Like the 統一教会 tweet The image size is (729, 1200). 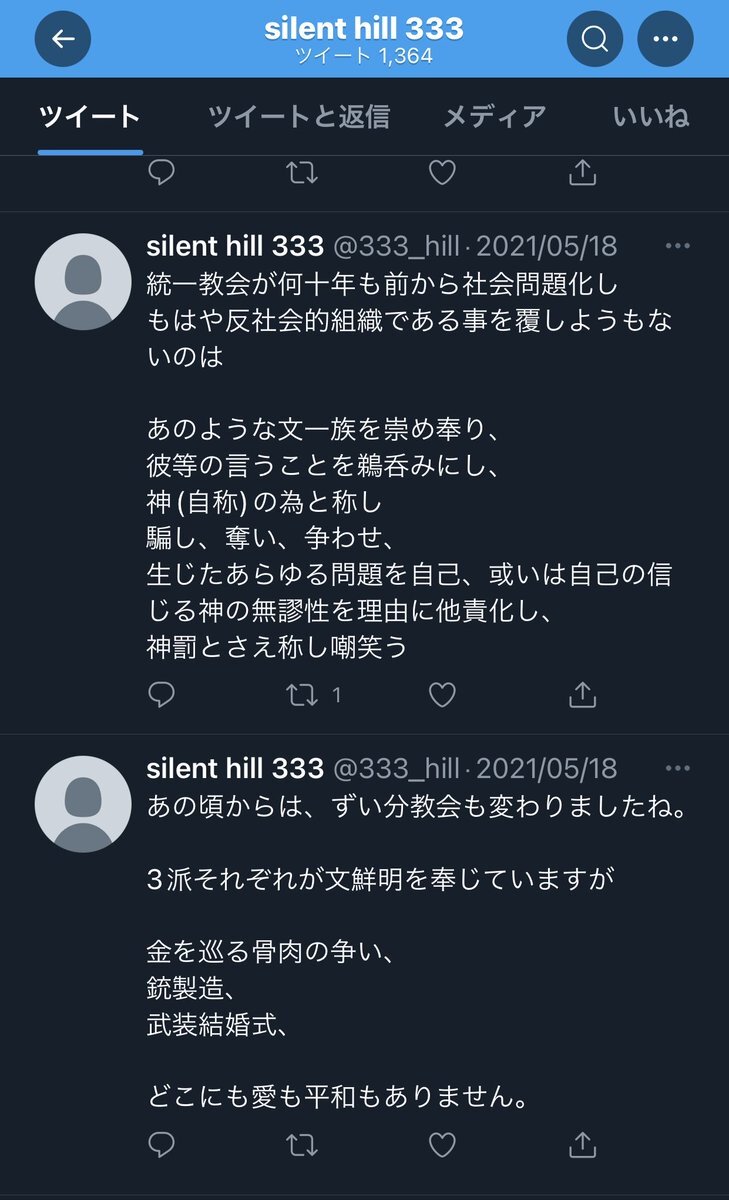pyautogui.click(x=442, y=694)
